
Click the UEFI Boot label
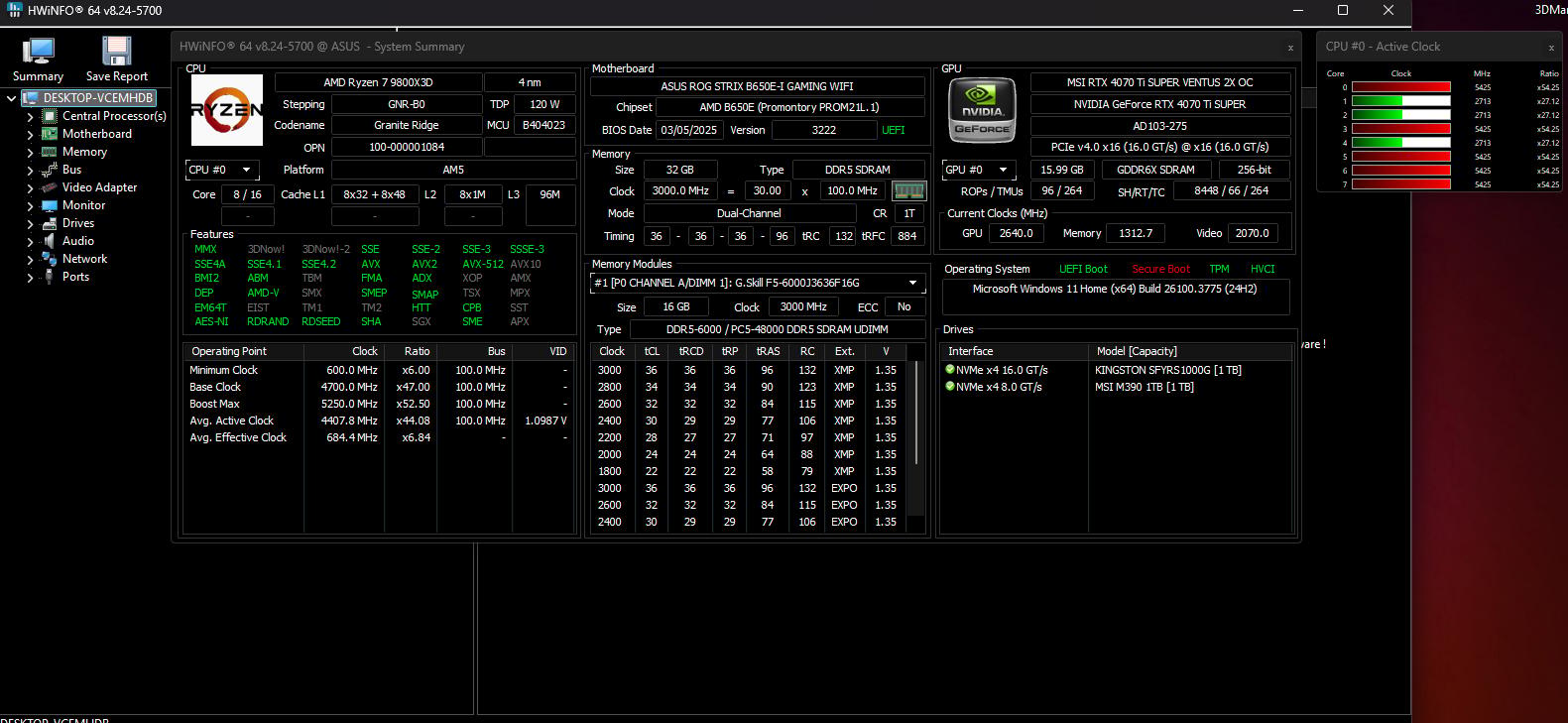click(1083, 269)
